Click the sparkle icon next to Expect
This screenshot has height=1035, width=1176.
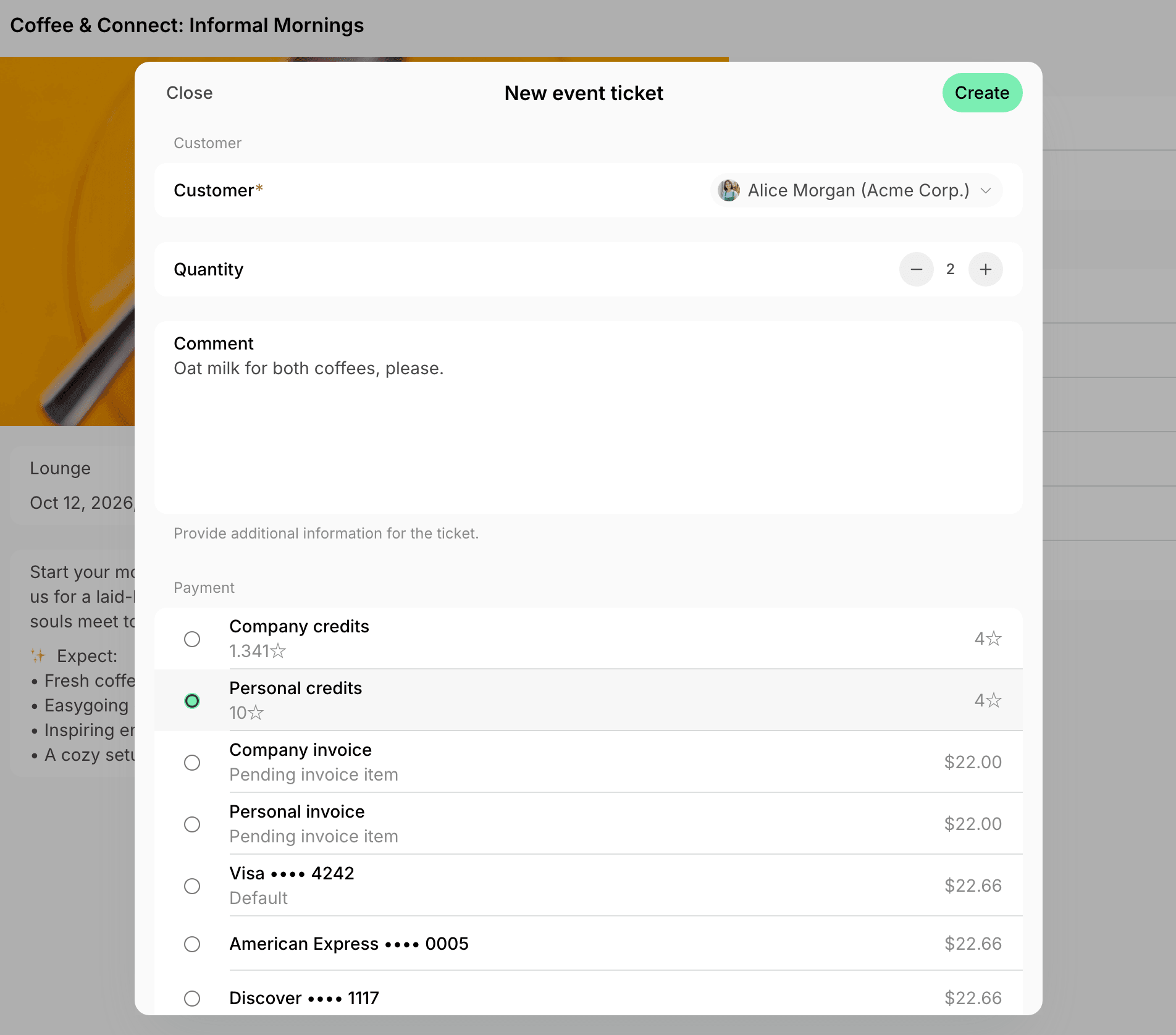point(38,656)
